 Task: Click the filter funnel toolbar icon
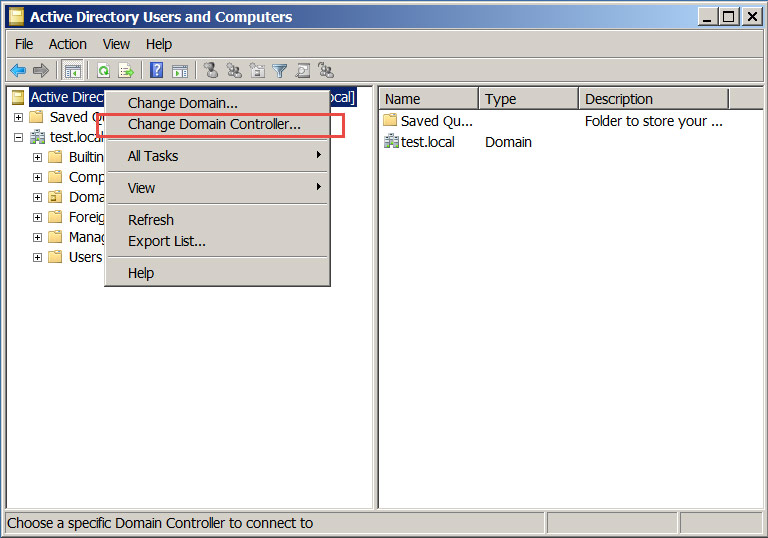tap(280, 70)
